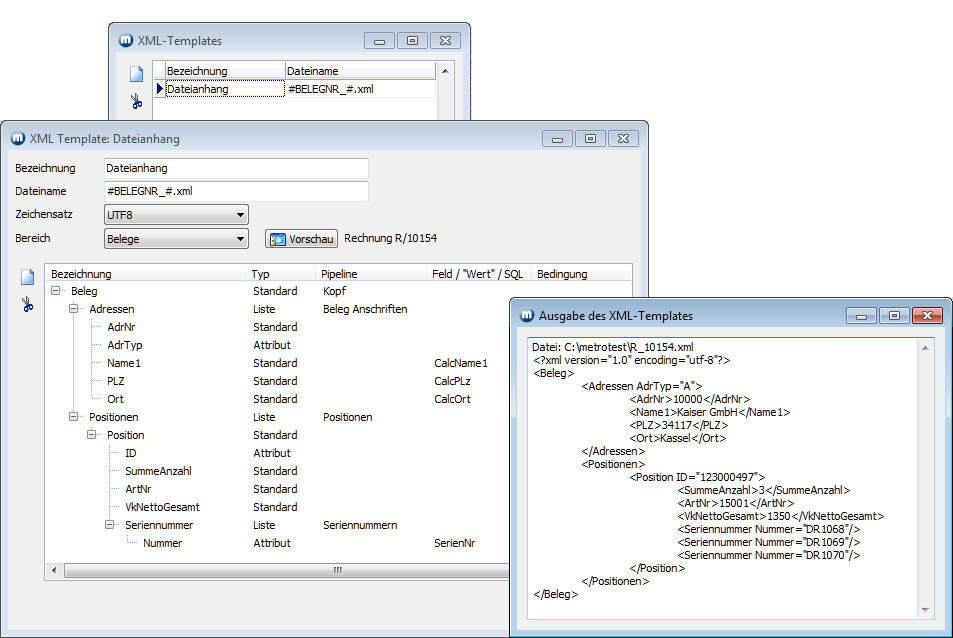The width and height of the screenshot is (953, 638).
Task: Click into the Bezeichnung text field
Action: [236, 169]
